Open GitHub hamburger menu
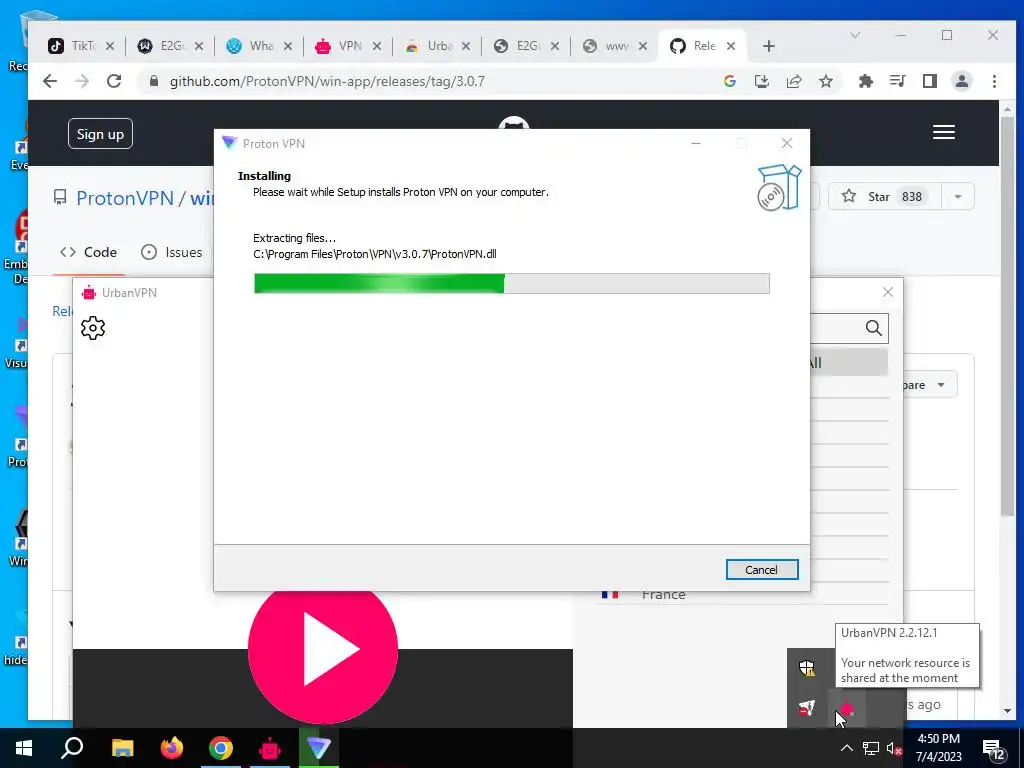This screenshot has width=1024, height=768. [944, 133]
